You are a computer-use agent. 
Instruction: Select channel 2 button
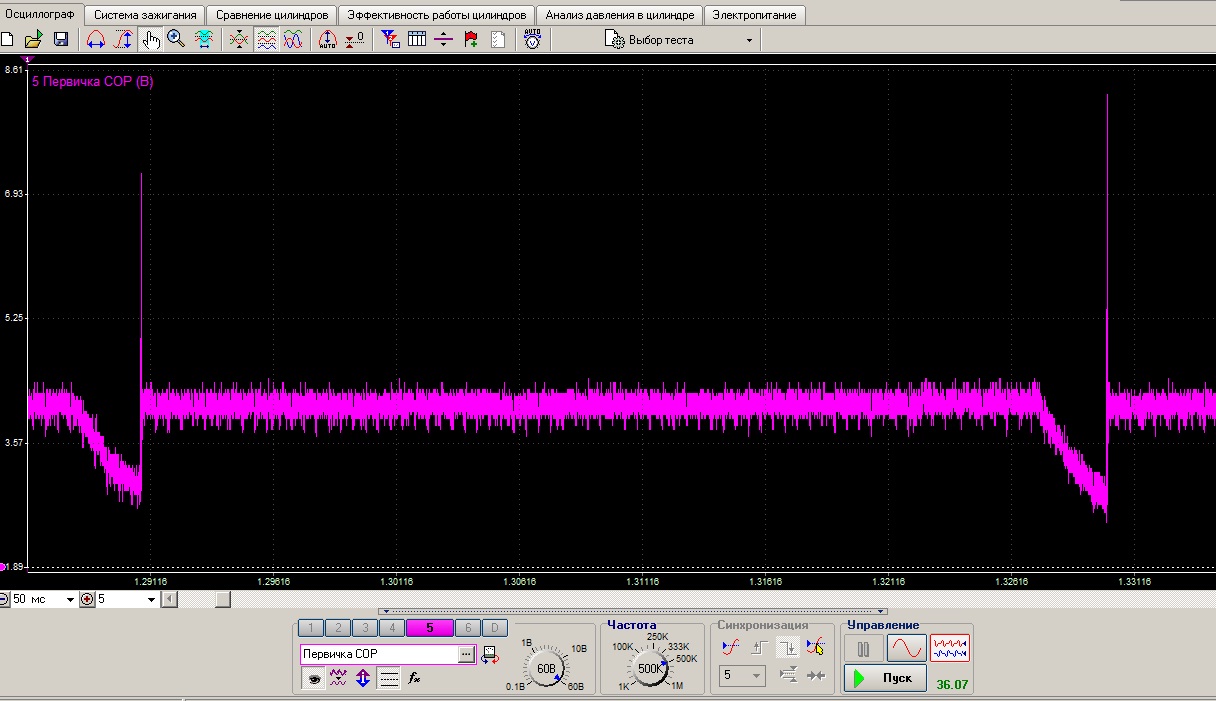coord(338,628)
